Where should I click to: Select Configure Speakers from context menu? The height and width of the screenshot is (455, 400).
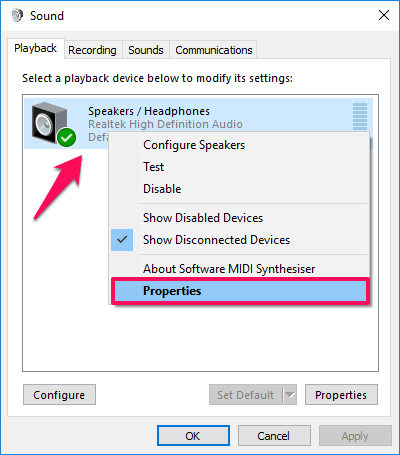click(194, 145)
